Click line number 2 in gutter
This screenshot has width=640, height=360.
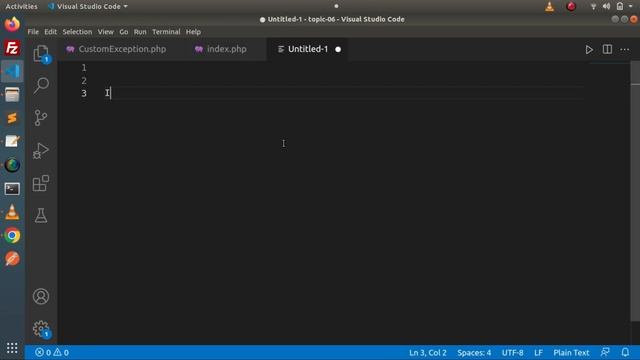[84, 80]
